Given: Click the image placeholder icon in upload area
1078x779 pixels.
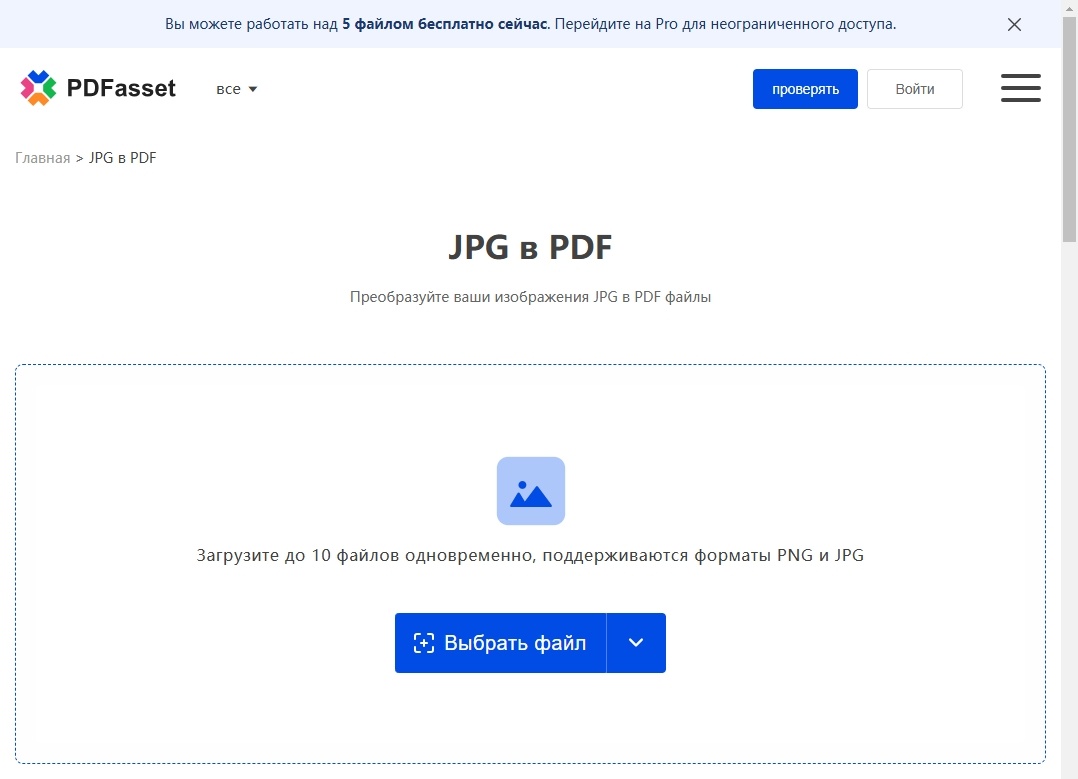Looking at the screenshot, I should [531, 490].
